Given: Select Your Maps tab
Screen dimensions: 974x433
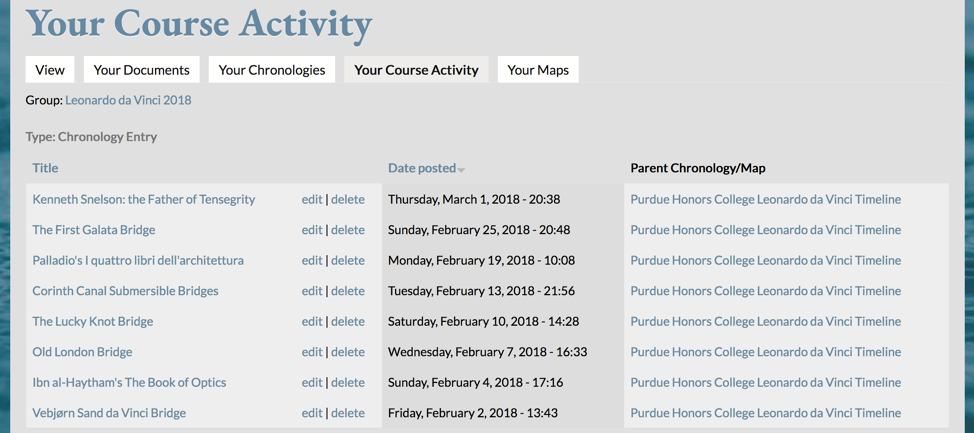Looking at the screenshot, I should [x=538, y=70].
